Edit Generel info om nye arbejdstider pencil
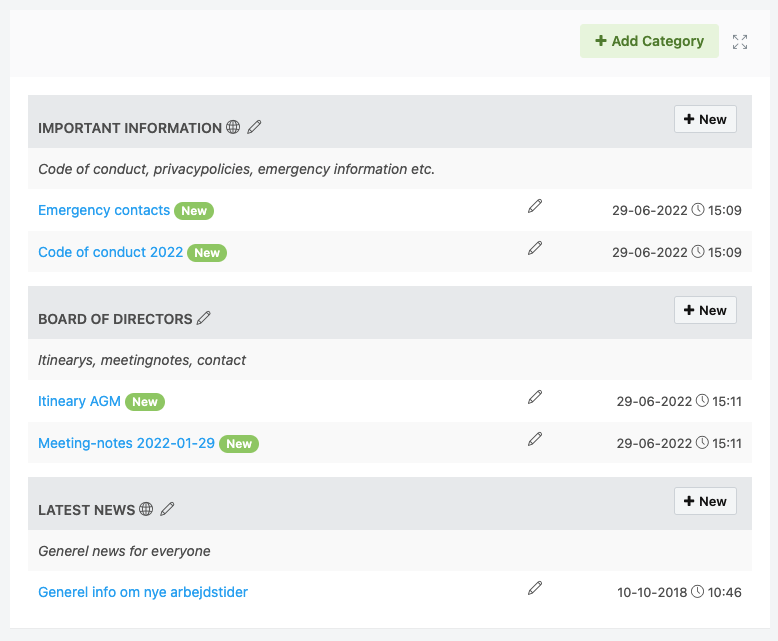Image resolution: width=778 pixels, height=641 pixels. click(x=535, y=588)
